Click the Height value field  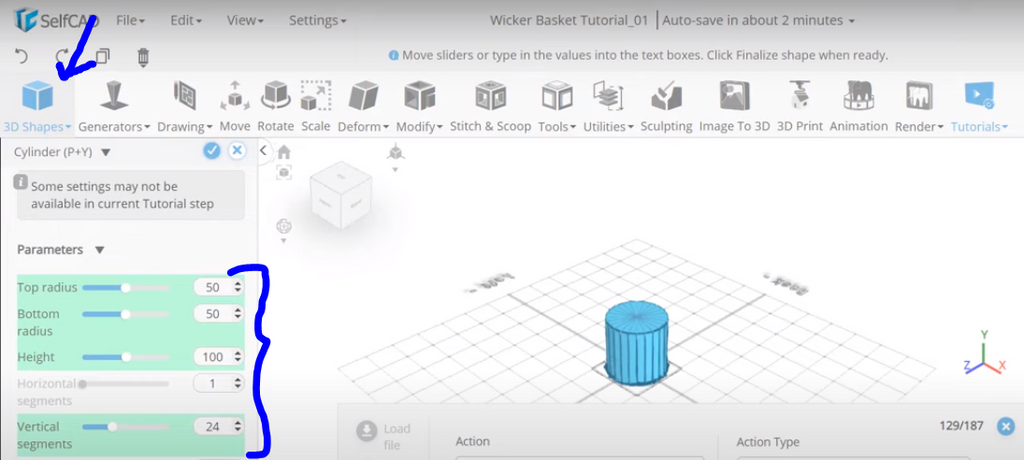pos(218,357)
